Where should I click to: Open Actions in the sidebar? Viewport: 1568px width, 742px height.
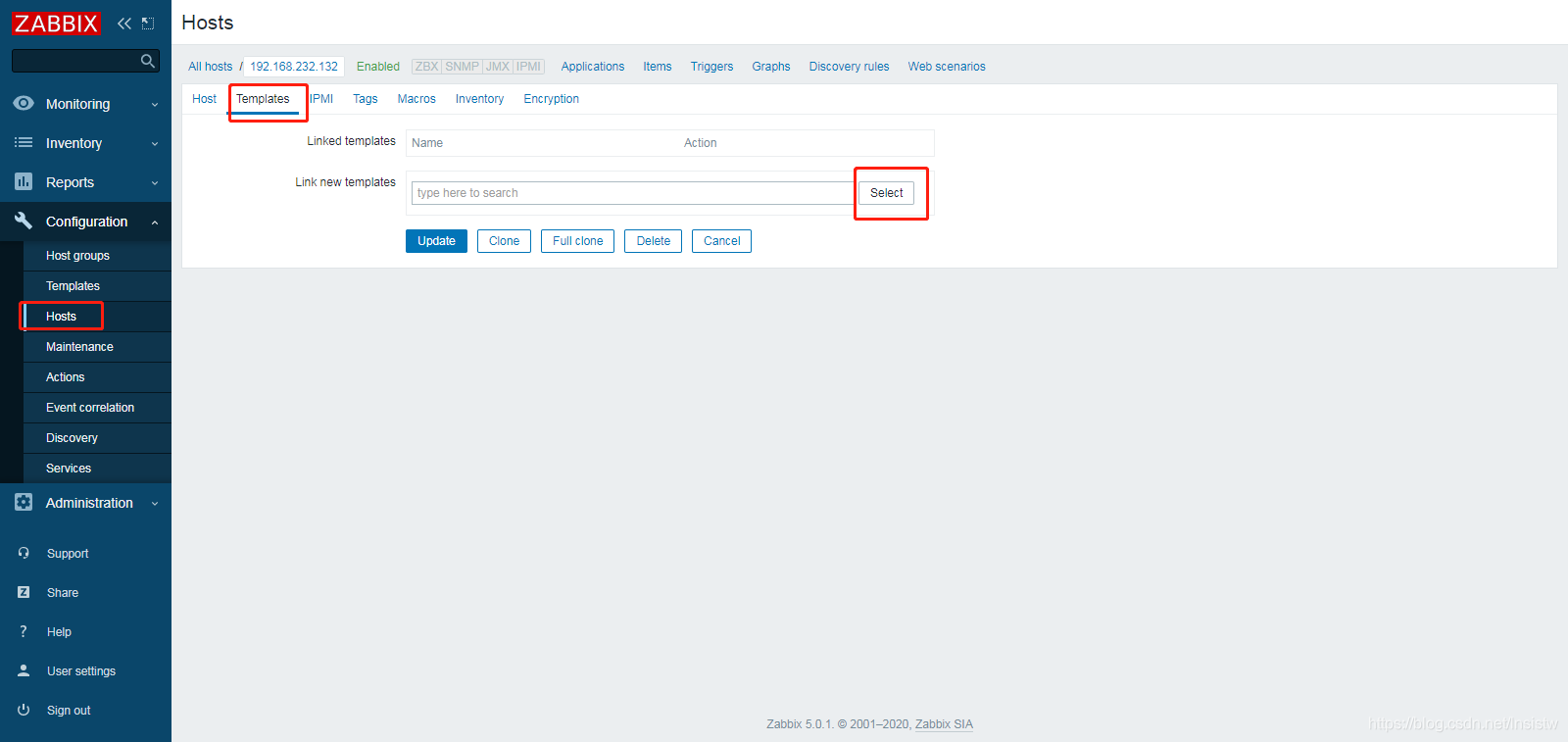[x=65, y=376]
